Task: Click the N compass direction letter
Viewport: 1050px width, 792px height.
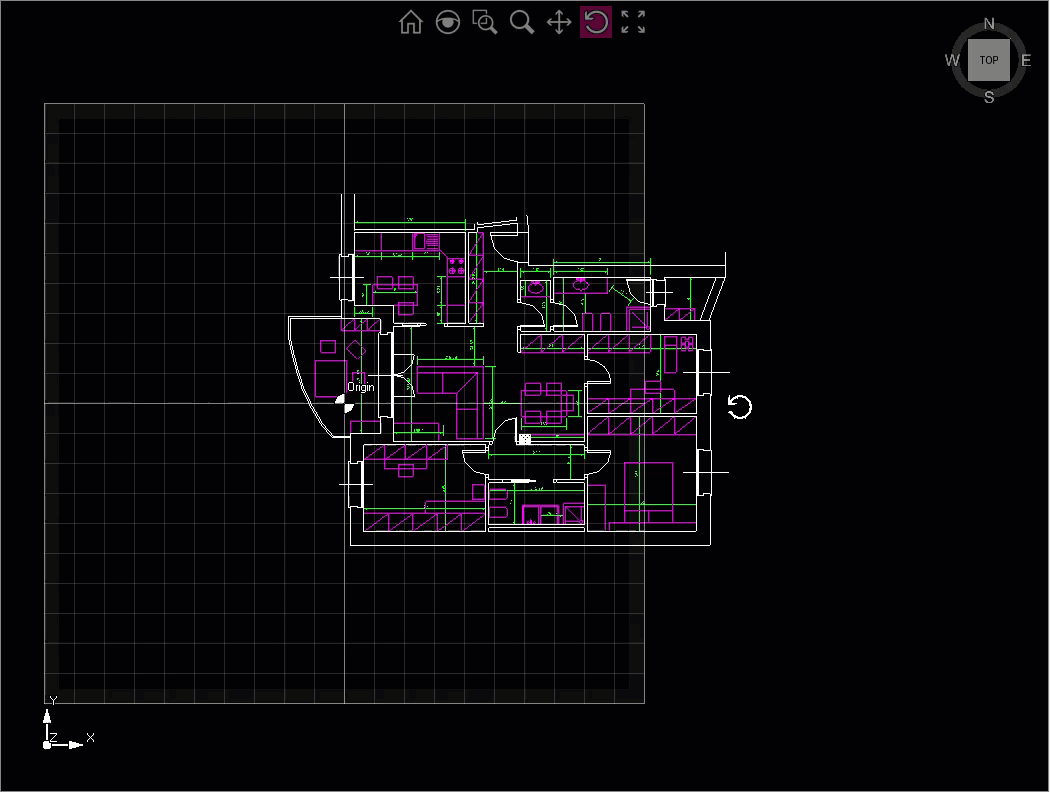Action: [x=989, y=24]
